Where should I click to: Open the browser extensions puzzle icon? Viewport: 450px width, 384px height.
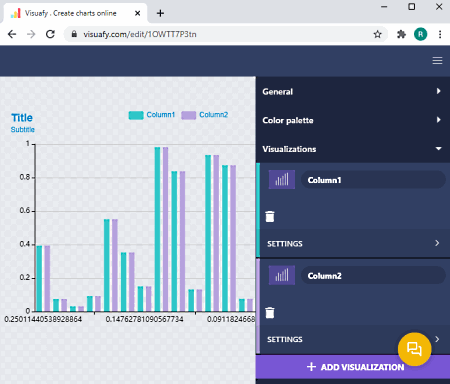pos(401,34)
